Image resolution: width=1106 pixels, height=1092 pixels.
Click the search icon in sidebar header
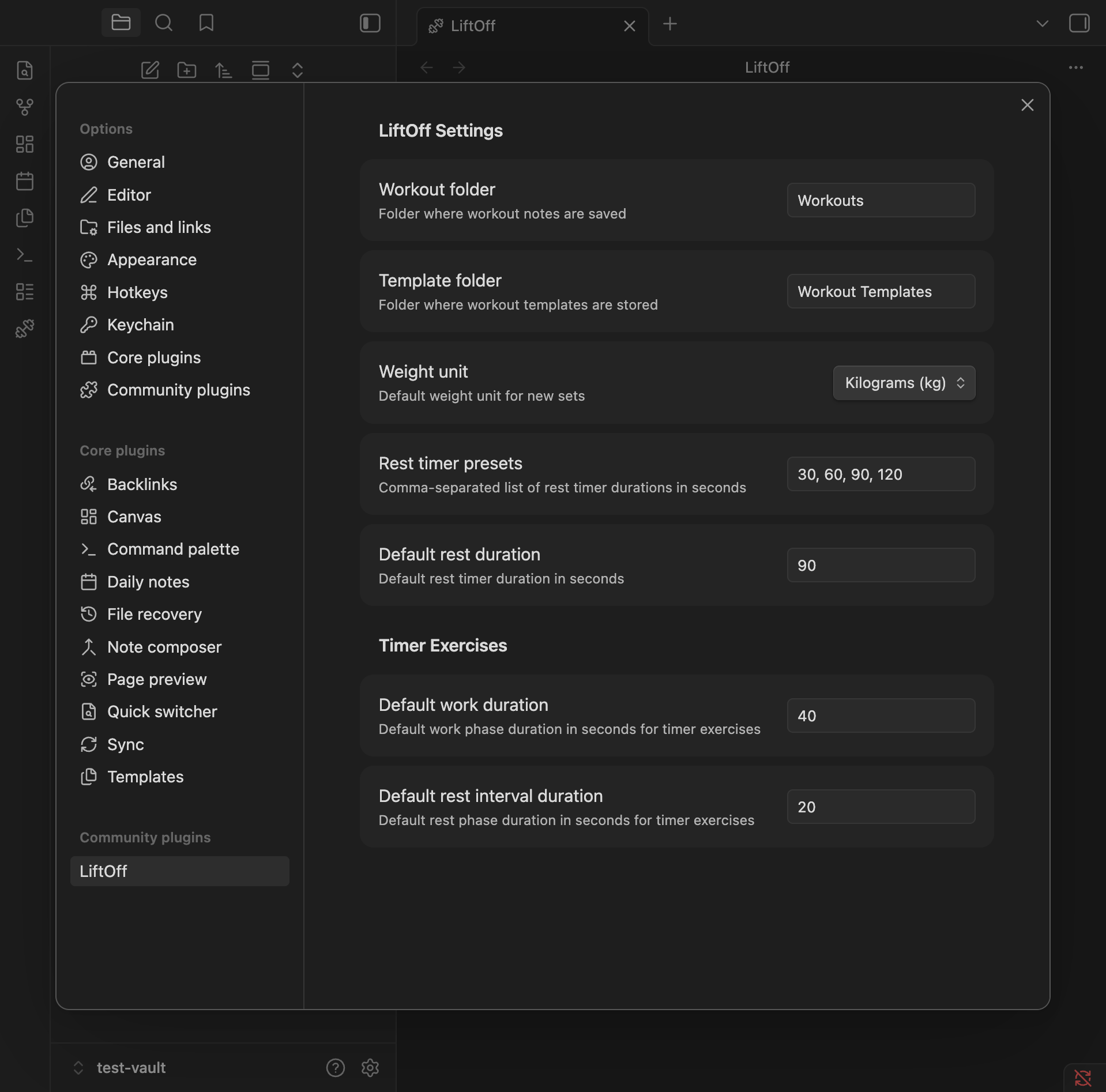tap(164, 23)
